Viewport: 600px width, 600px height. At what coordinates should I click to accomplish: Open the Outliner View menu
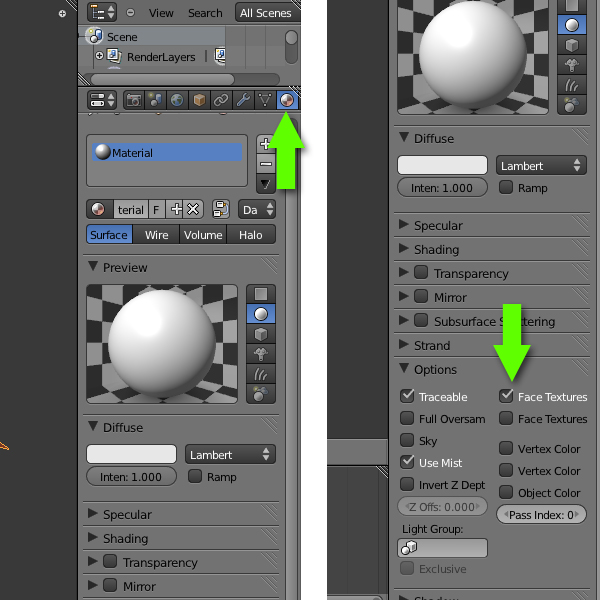tap(161, 13)
